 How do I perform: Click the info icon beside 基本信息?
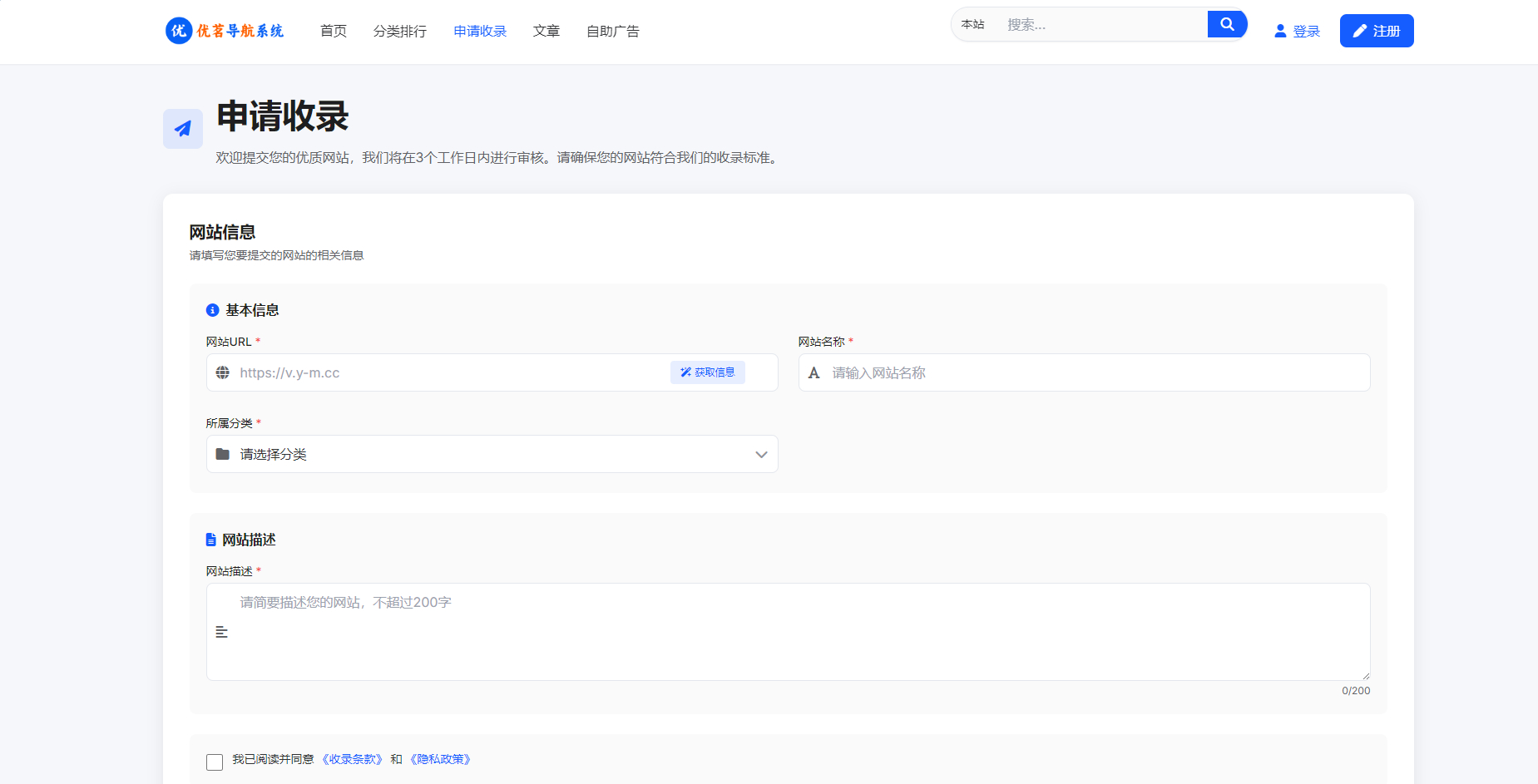pyautogui.click(x=213, y=310)
